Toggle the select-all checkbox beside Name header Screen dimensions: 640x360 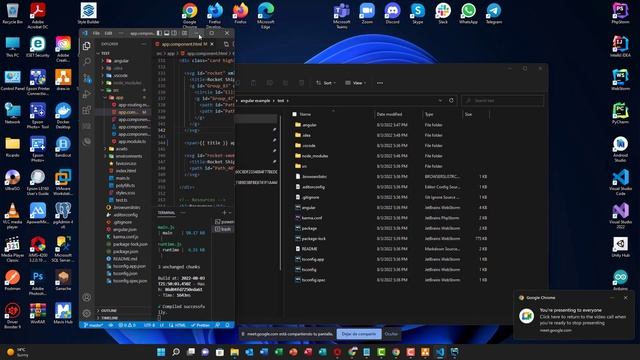tap(294, 114)
